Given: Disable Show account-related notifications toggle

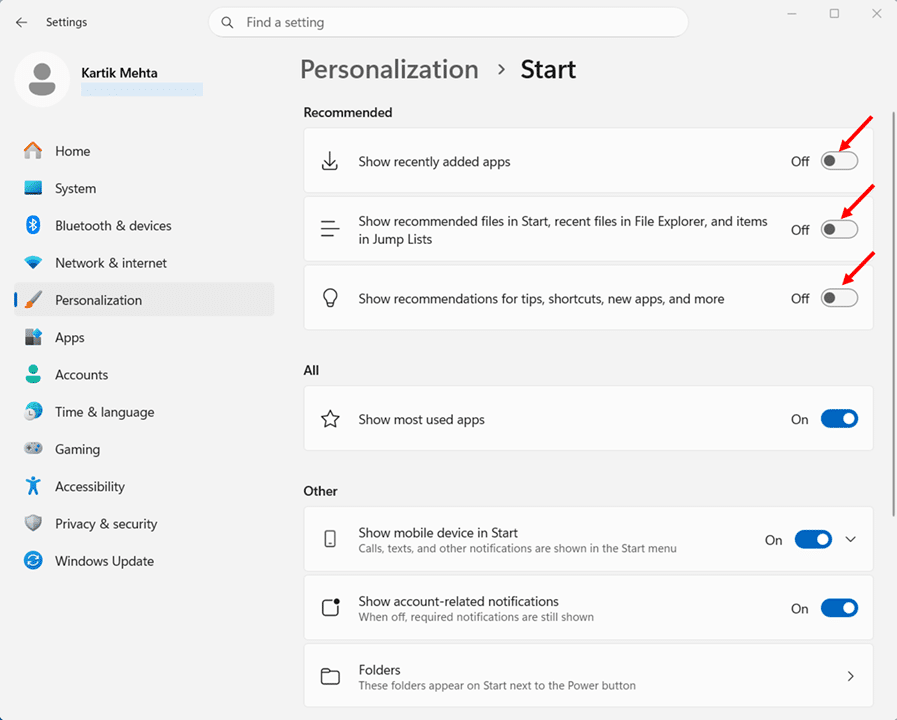Looking at the screenshot, I should coord(839,608).
